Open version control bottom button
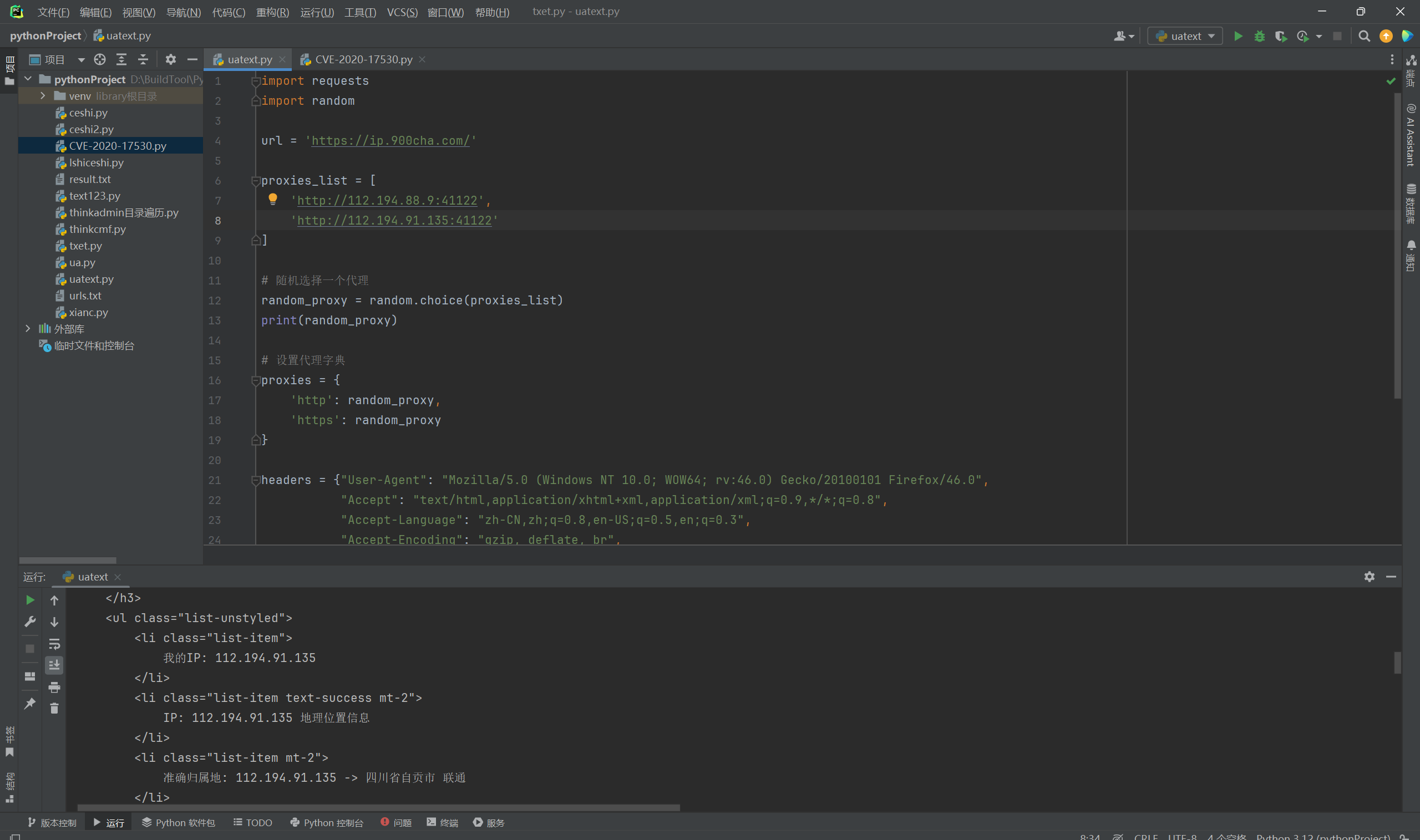Viewport: 1420px width, 840px height. pos(52,822)
